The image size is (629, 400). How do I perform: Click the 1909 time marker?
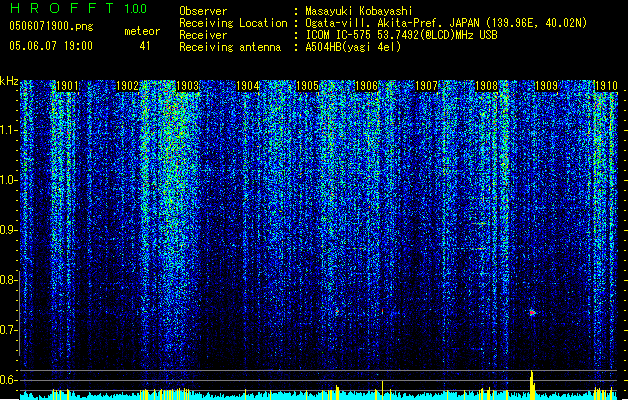coord(546,86)
